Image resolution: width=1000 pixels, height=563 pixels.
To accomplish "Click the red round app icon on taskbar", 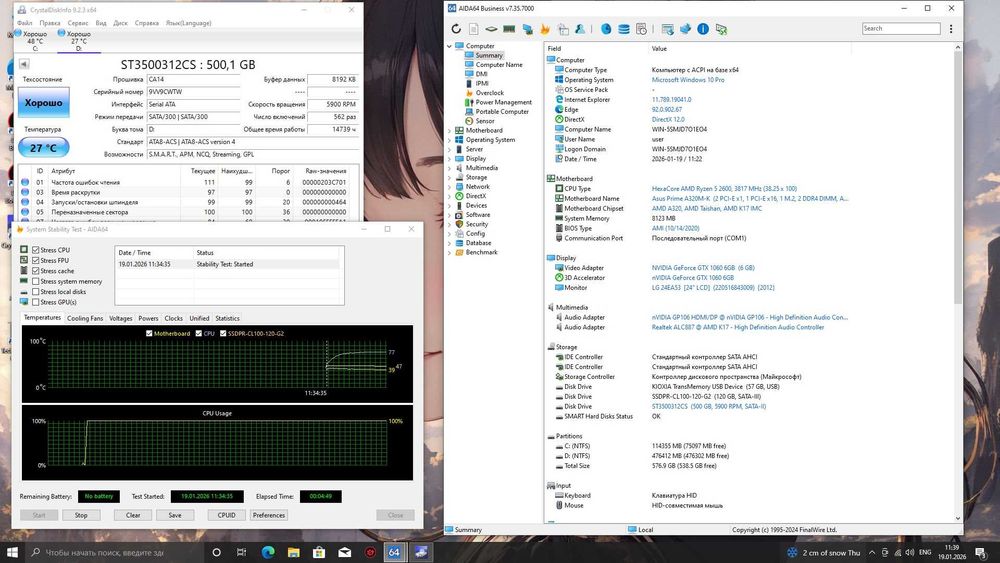I will click(370, 552).
